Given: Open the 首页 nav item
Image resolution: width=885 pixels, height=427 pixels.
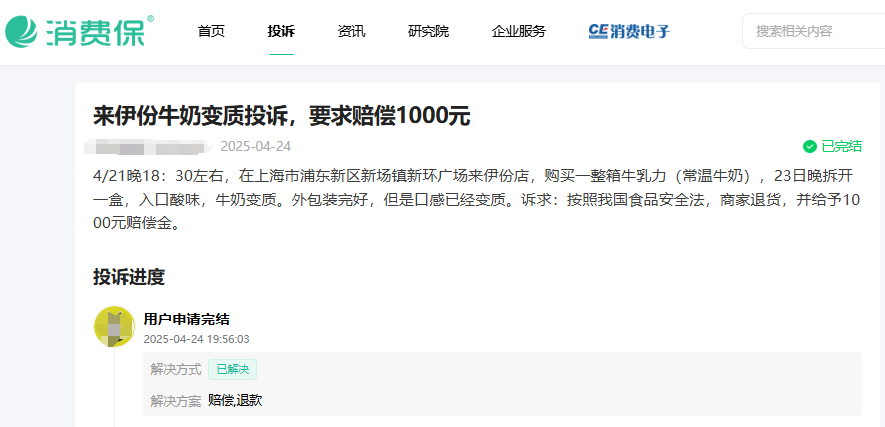Looking at the screenshot, I should point(211,31).
